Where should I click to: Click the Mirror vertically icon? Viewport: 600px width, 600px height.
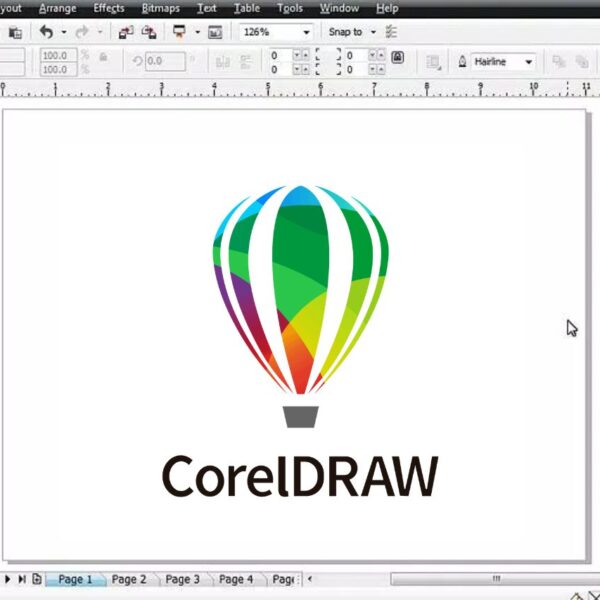point(245,62)
